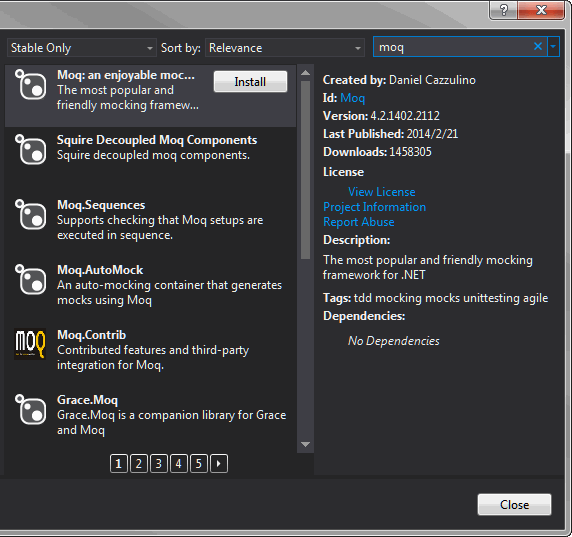572x537 pixels.
Task: Click the Grace.Moq package icon
Action: tap(31, 409)
